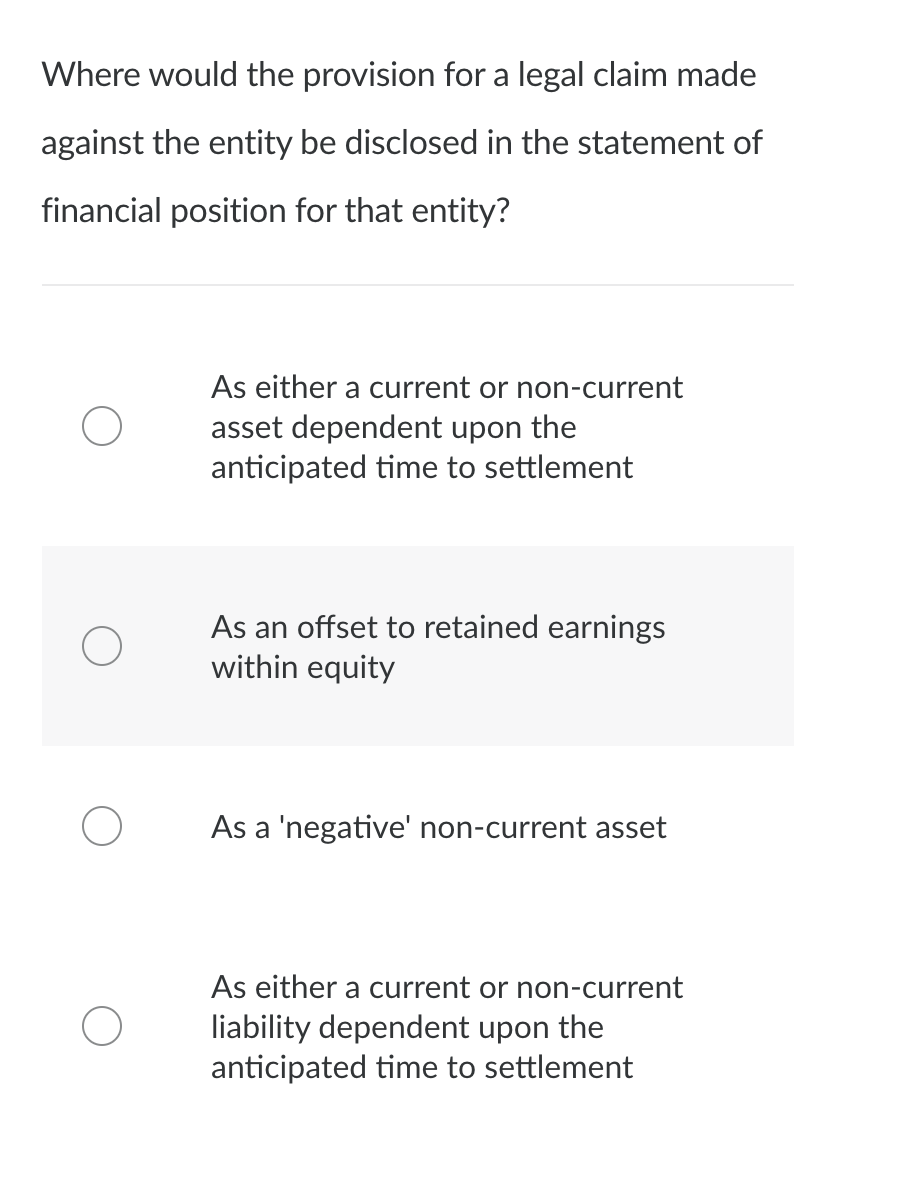908x1178 pixels.
Task: Select the radio button beside 'As an offset to retained earnings'
Action: pos(101,646)
